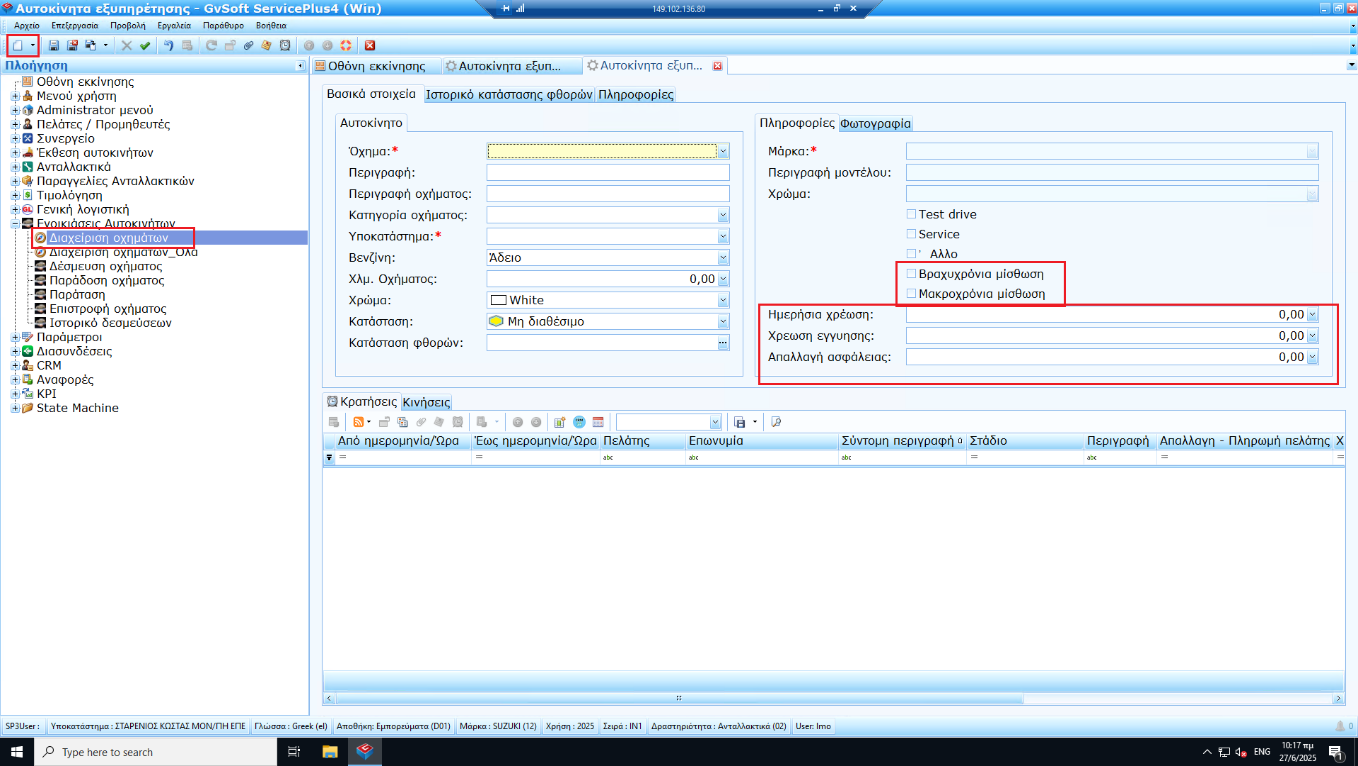Tick the Service checkbox
Image resolution: width=1358 pixels, height=766 pixels.
coord(911,234)
